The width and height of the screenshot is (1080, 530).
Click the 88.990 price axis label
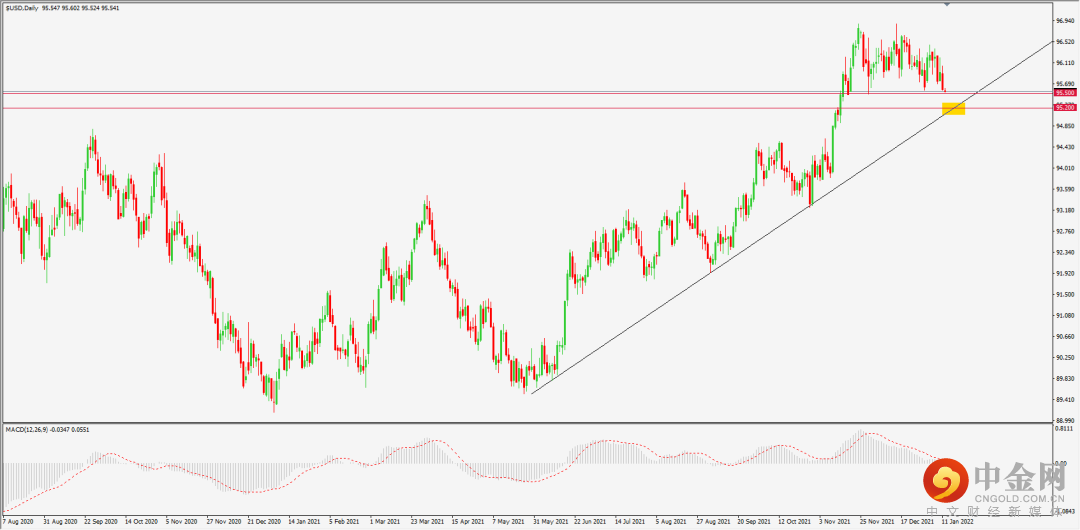point(1066,420)
